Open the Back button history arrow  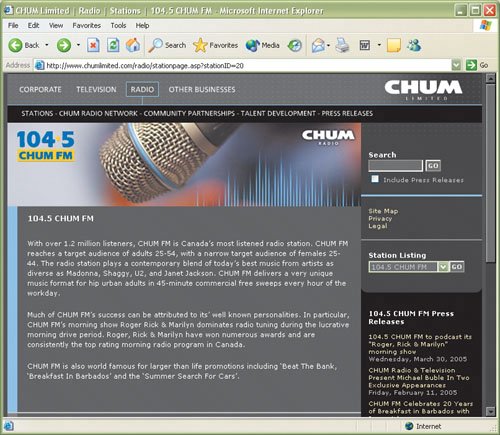[47, 45]
